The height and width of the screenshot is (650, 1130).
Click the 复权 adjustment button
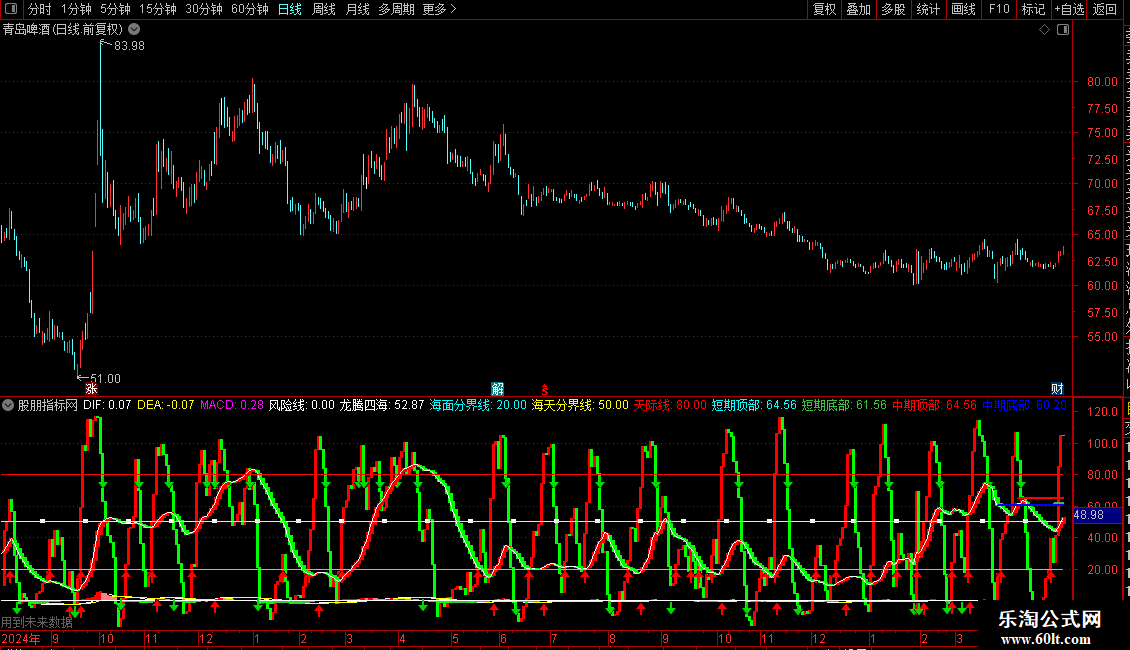click(824, 9)
